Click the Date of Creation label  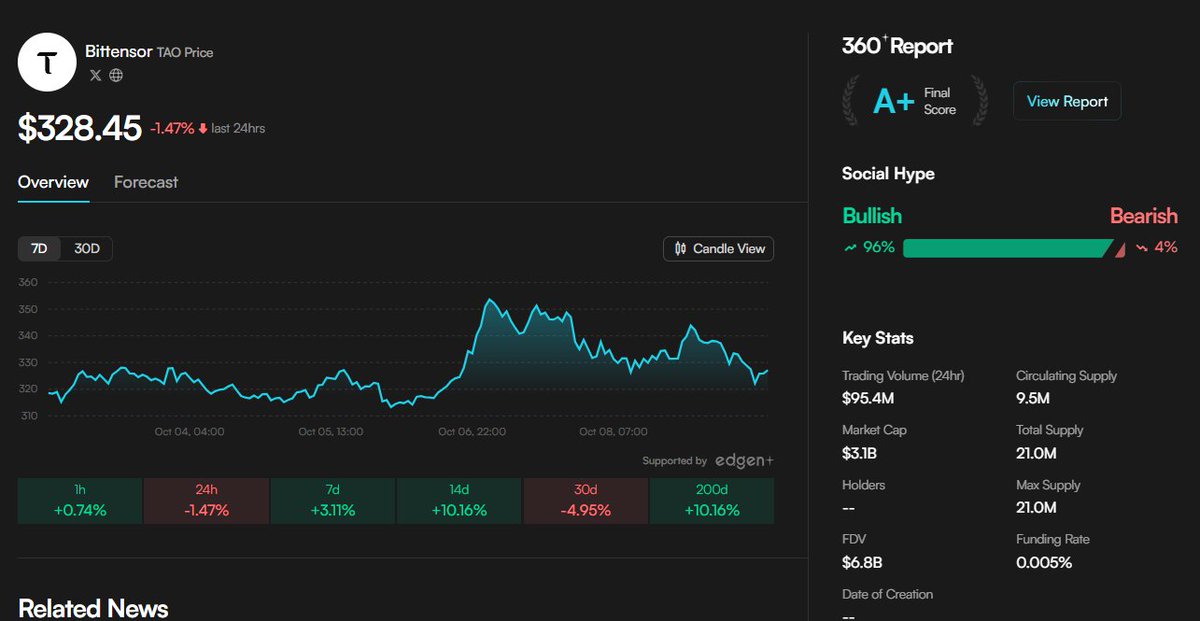pyautogui.click(x=887, y=594)
